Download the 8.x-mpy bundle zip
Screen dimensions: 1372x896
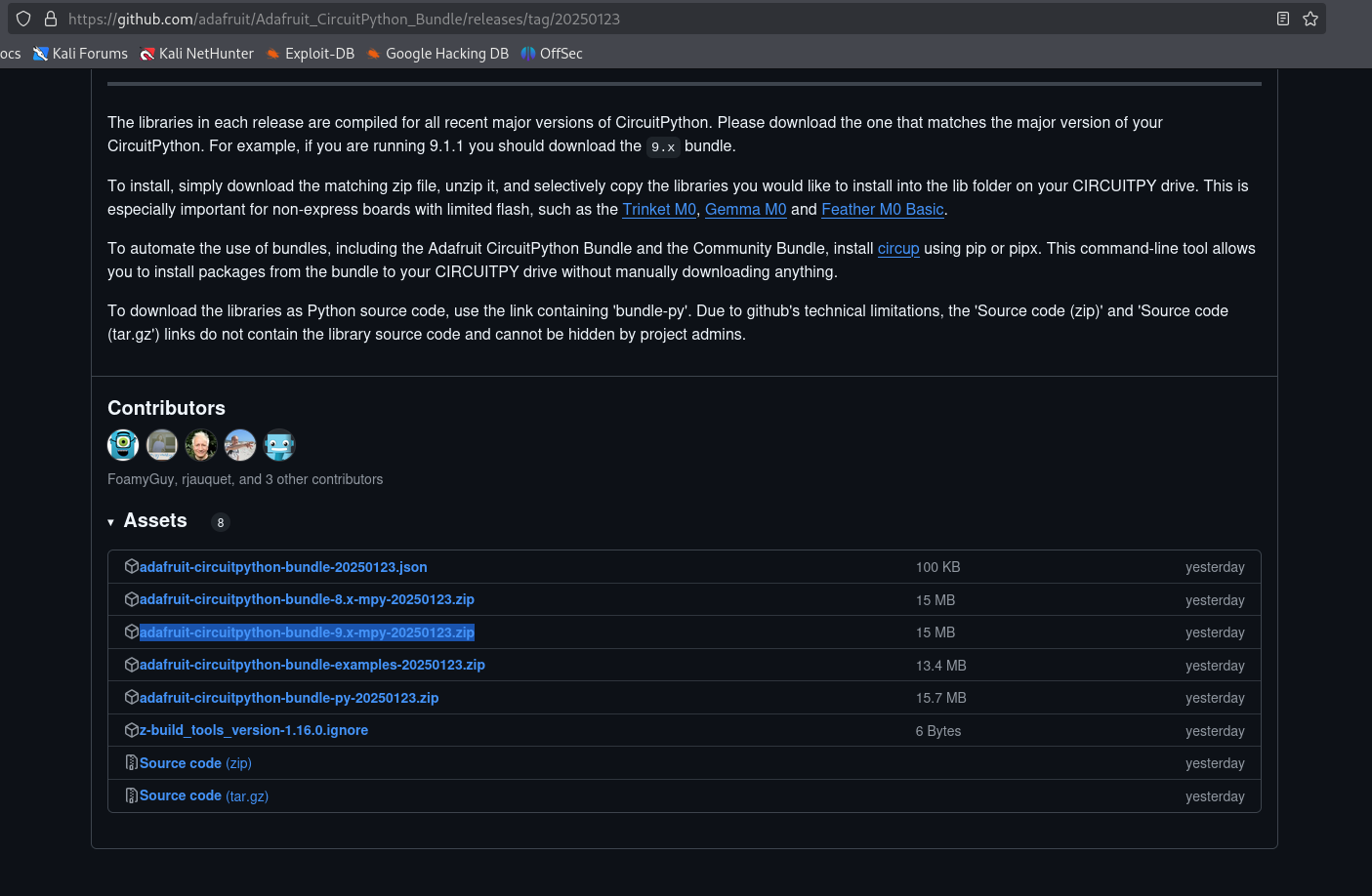(x=307, y=599)
